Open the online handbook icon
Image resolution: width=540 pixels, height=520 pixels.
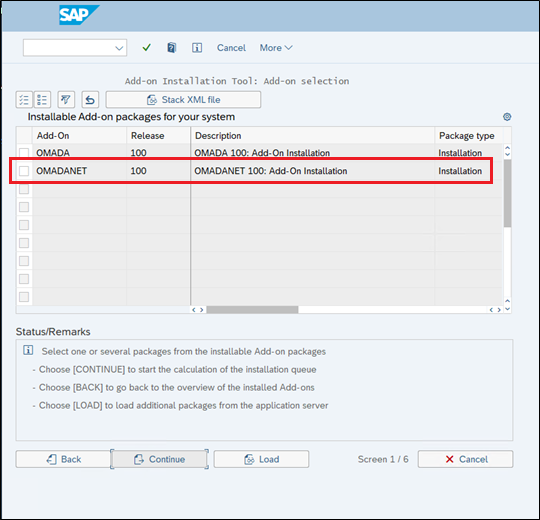coord(172,48)
